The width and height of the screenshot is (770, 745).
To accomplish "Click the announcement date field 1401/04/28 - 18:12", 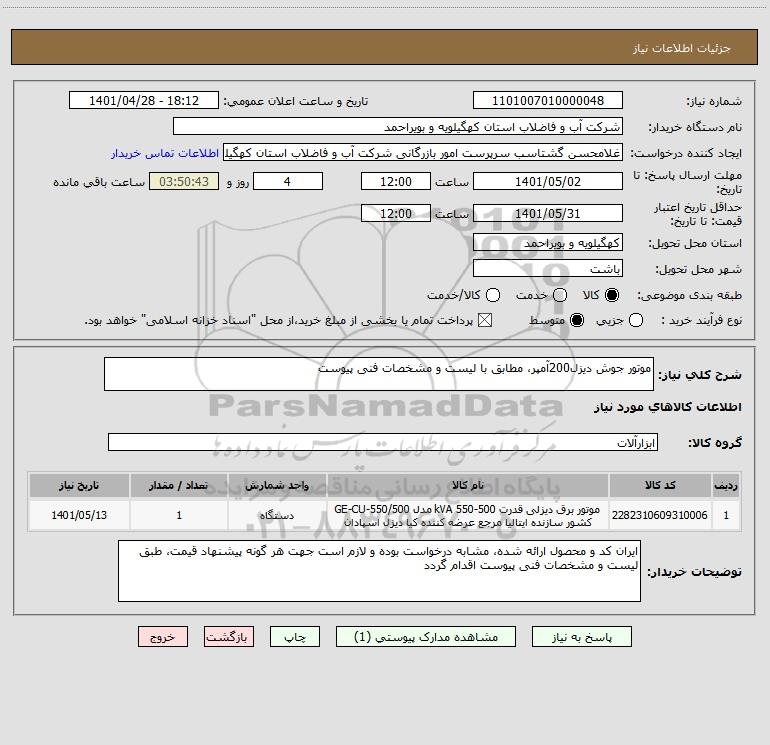I will tap(144, 100).
